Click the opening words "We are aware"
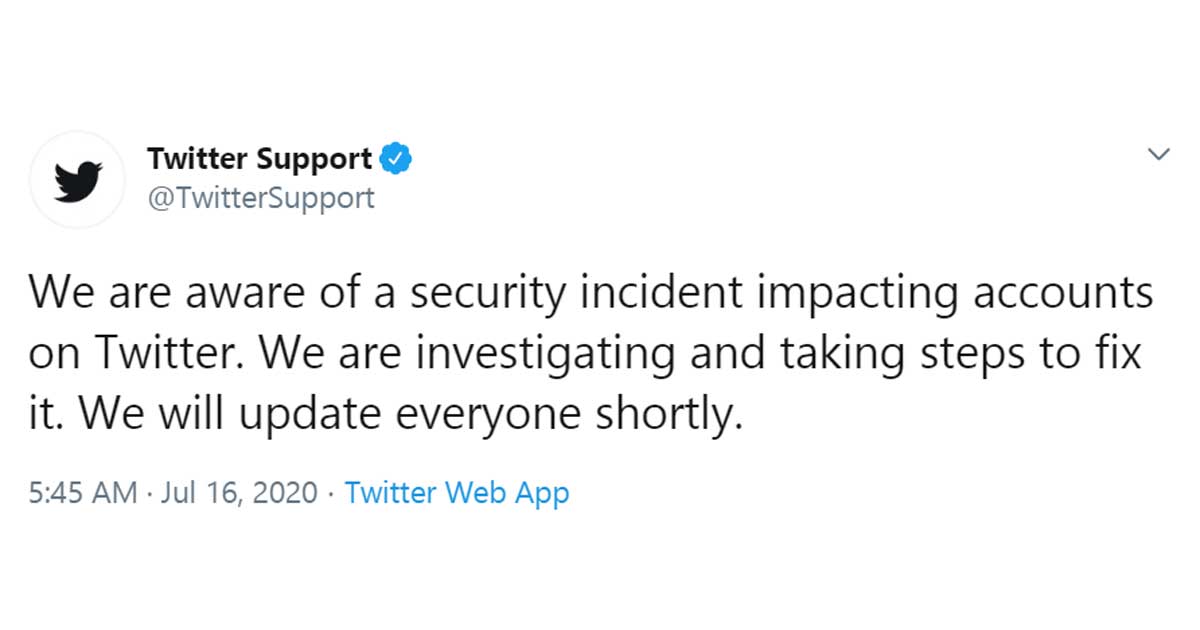Image resolution: width=1200 pixels, height=630 pixels. point(145,295)
